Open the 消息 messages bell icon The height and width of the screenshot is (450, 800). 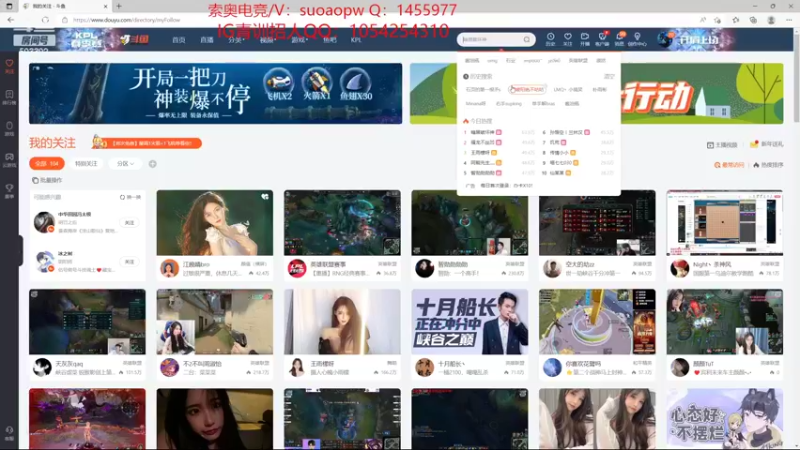619,39
